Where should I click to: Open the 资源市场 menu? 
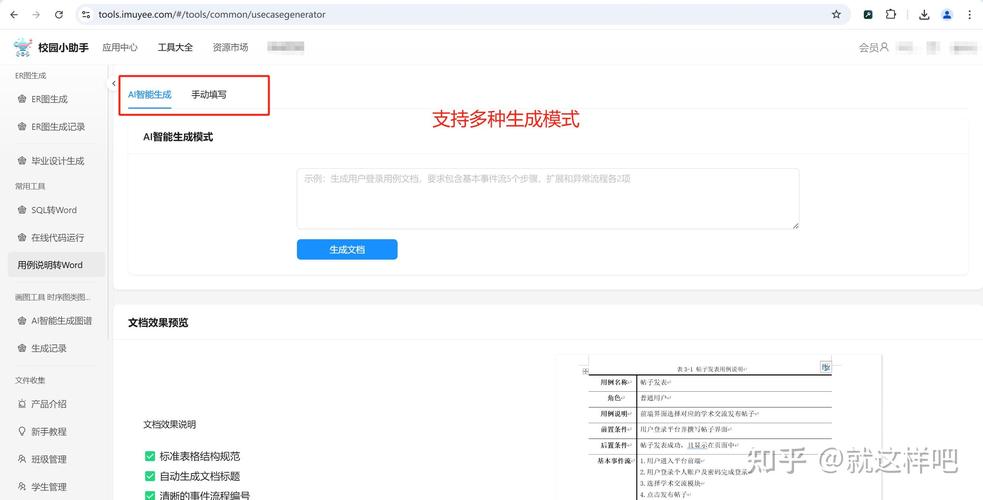tap(230, 47)
